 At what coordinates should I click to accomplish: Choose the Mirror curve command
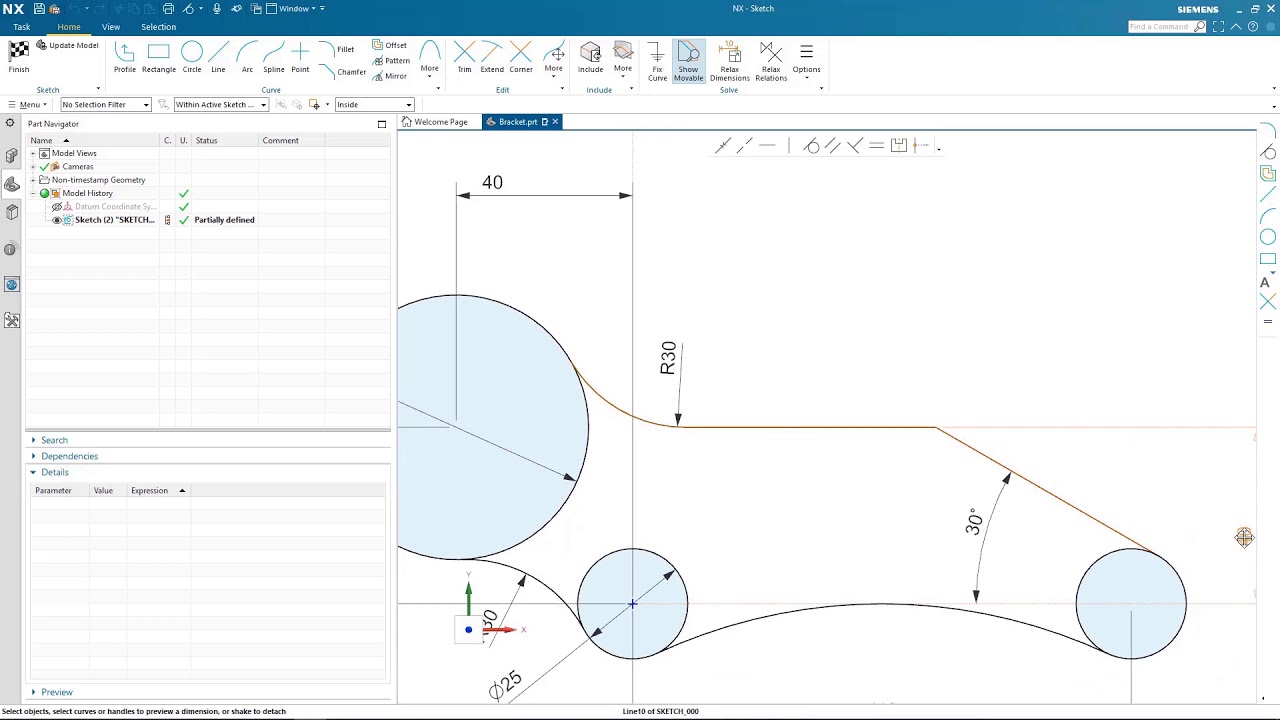[389, 76]
